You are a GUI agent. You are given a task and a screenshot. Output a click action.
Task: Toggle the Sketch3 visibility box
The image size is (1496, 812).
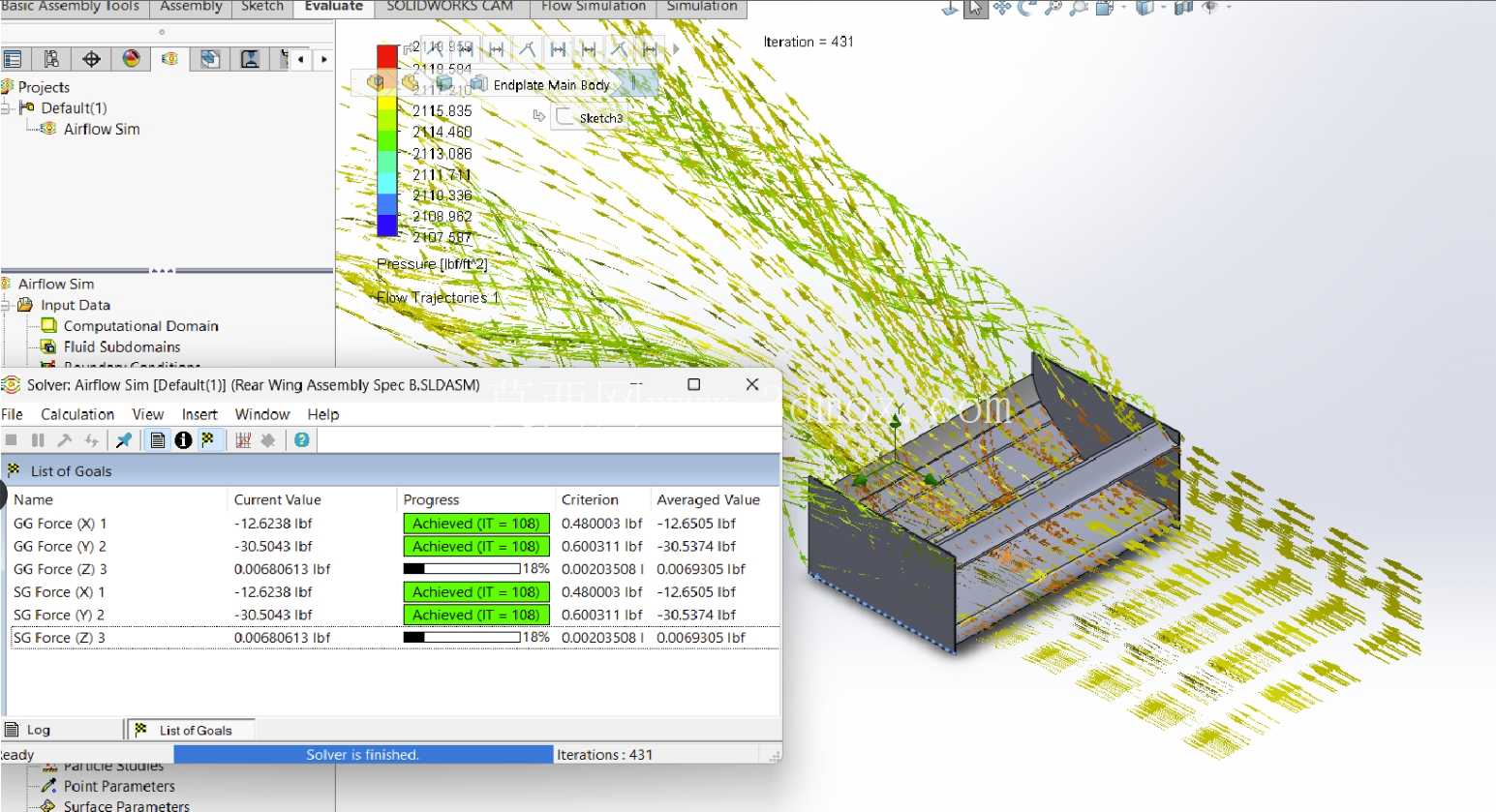[565, 118]
